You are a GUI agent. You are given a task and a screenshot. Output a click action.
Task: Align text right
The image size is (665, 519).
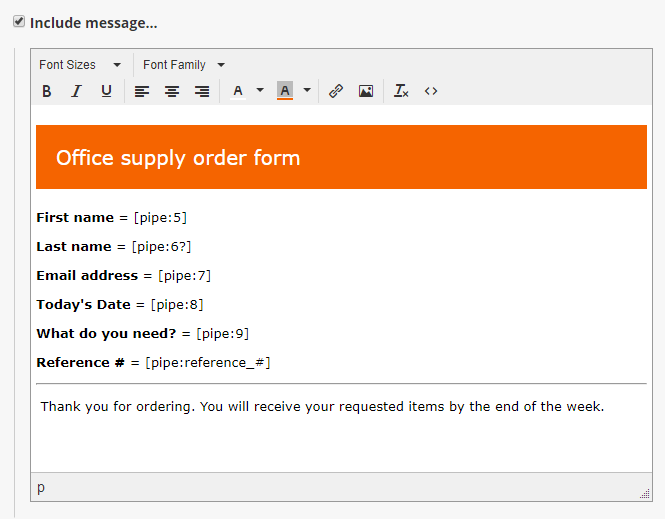click(x=202, y=91)
